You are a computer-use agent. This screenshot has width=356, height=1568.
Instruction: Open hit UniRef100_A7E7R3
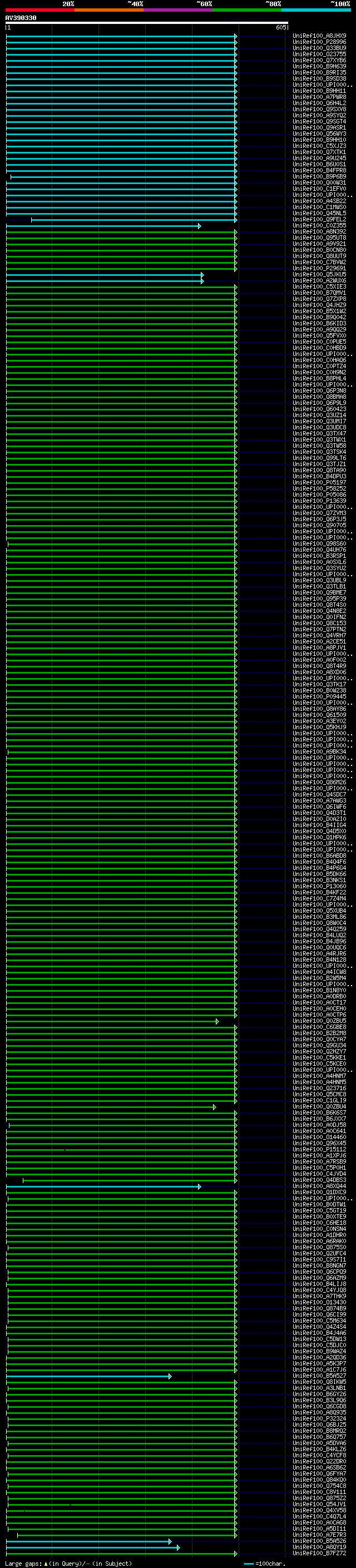tap(319, 1535)
